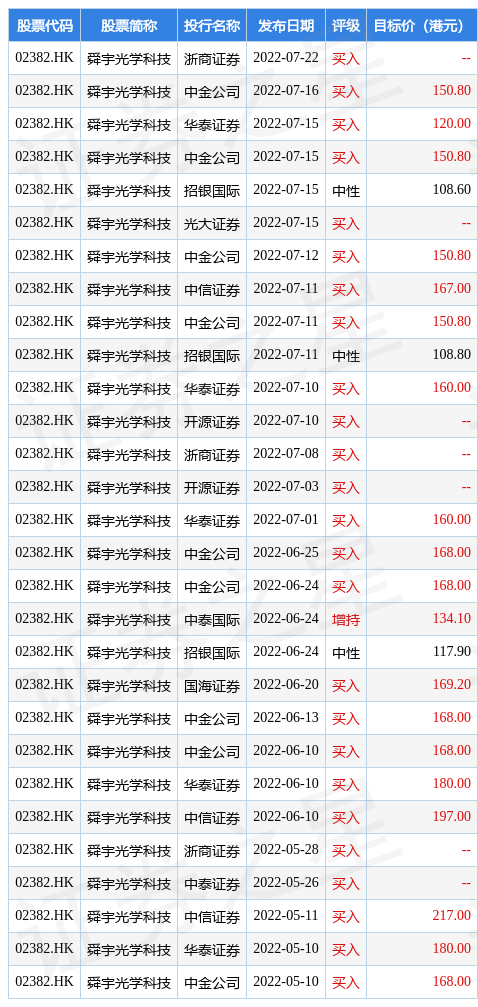Click 光大证券 in the 2022-07-15 row
This screenshot has width=478, height=1007.
coord(212,223)
